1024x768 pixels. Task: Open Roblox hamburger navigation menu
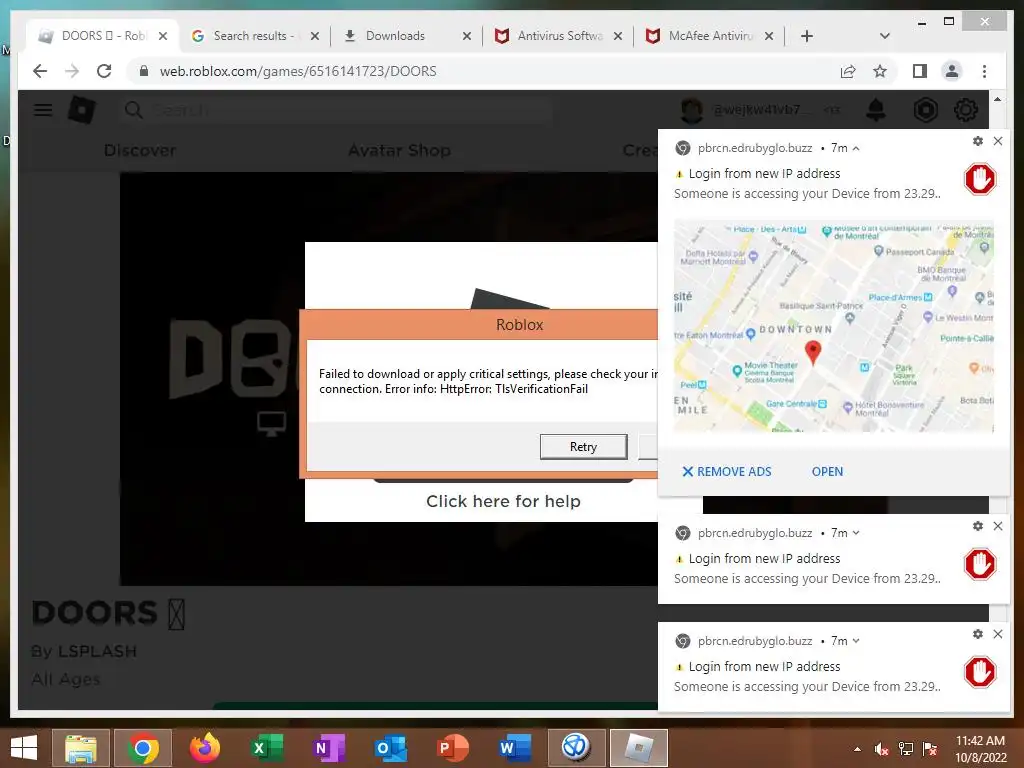[43, 110]
